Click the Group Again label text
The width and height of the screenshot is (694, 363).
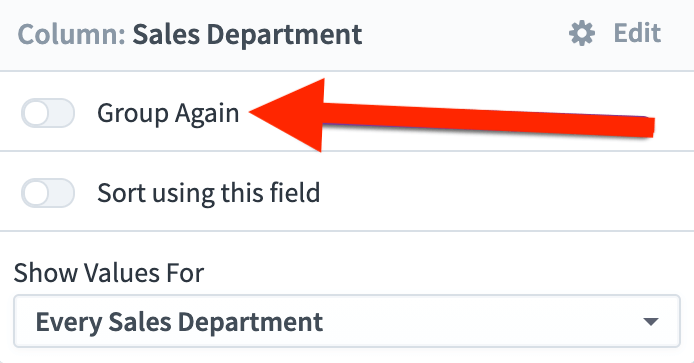pos(168,114)
